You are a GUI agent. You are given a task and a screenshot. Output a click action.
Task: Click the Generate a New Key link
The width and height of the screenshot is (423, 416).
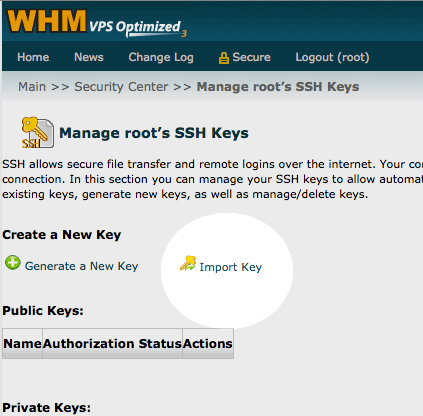tap(81, 266)
